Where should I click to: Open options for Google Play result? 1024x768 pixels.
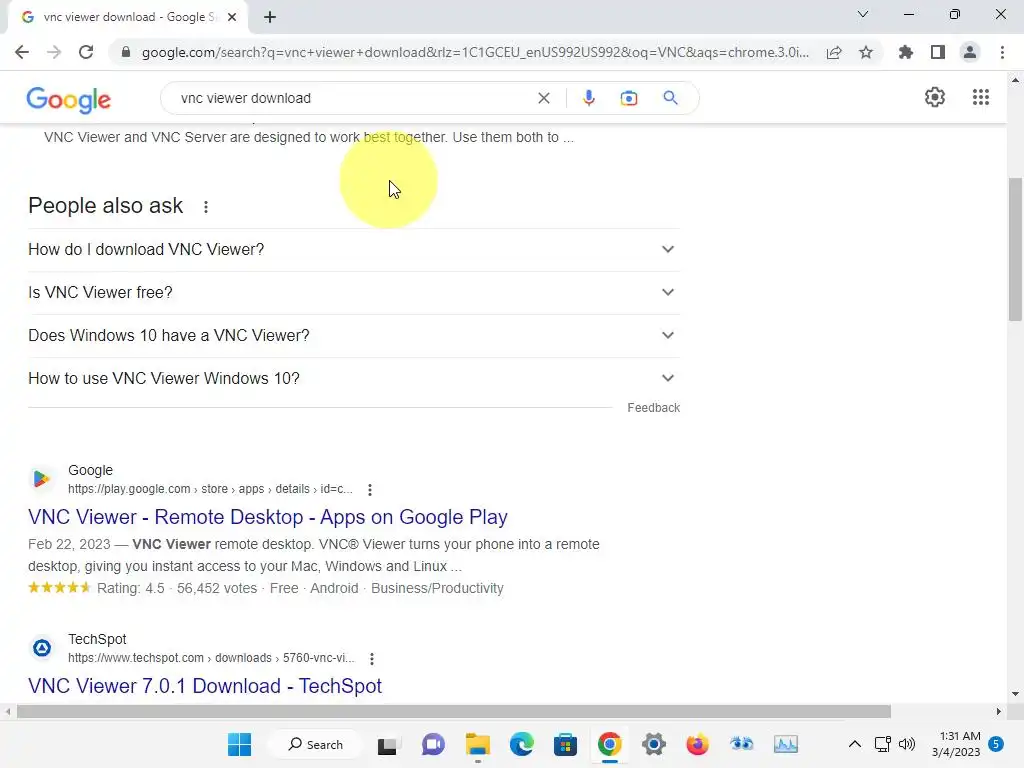tap(370, 490)
